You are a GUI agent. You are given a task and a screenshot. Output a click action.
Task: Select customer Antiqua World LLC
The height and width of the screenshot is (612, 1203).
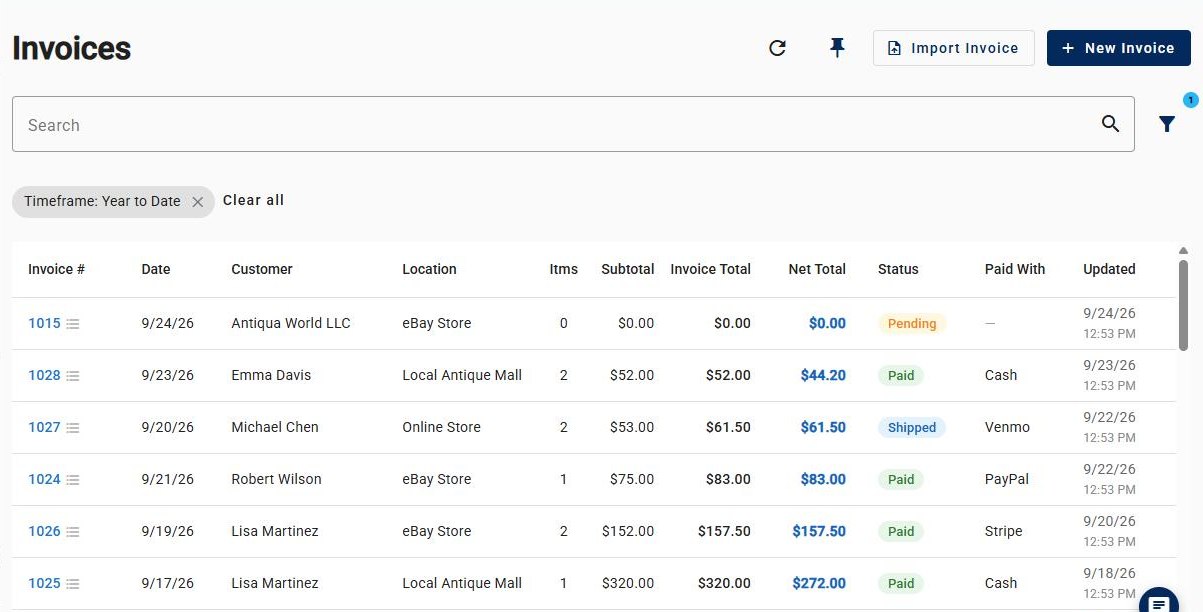tap(291, 323)
